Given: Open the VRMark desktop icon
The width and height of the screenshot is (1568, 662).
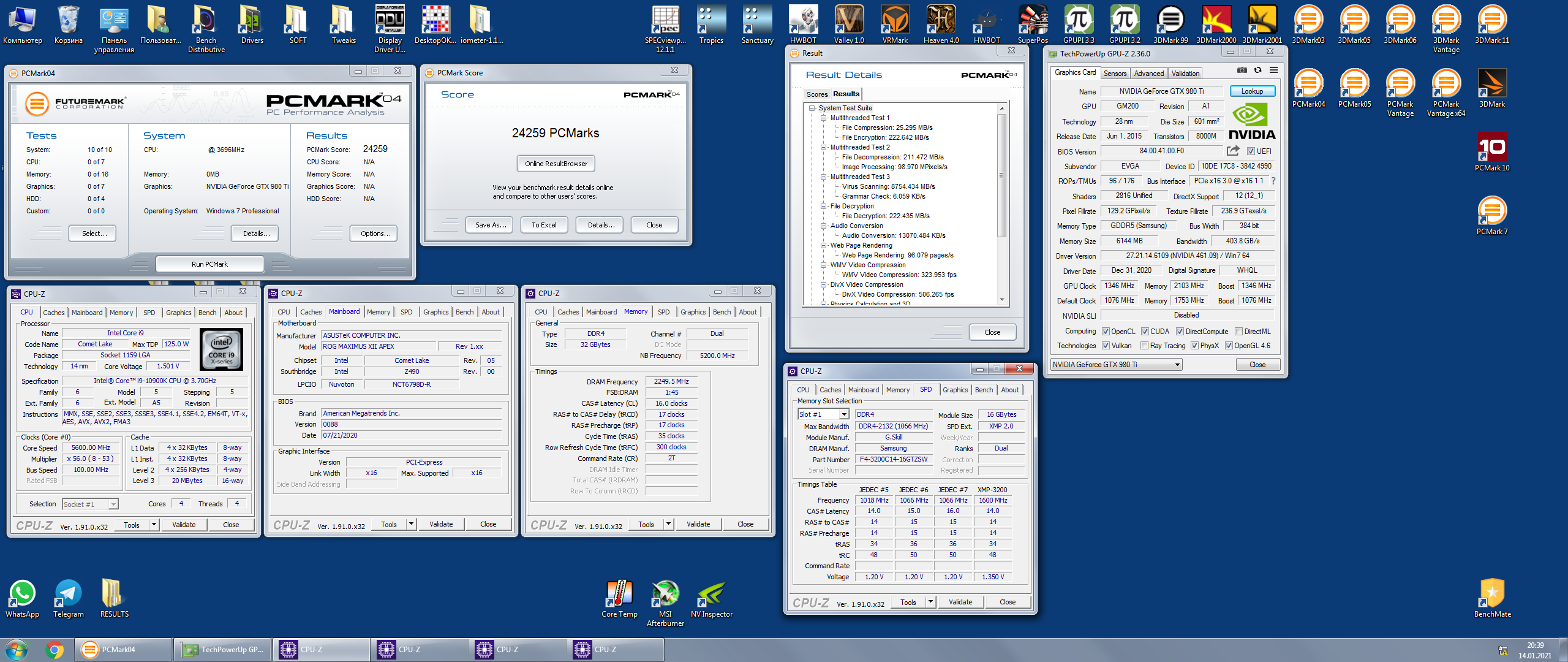Looking at the screenshot, I should [895, 25].
